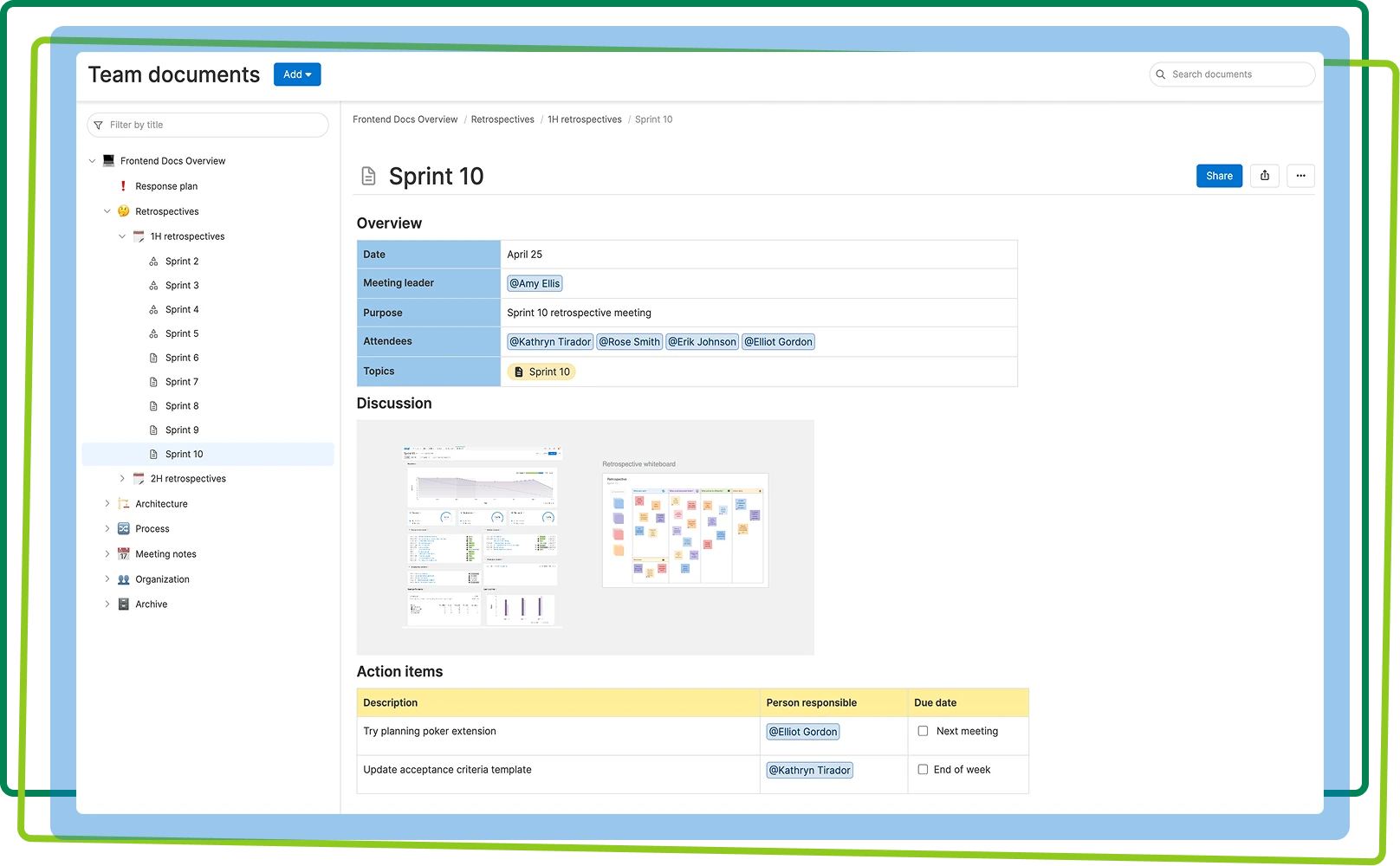Screen dimensions: 1400x866
Task: Check the Next meeting due date checkbox
Action: click(923, 731)
